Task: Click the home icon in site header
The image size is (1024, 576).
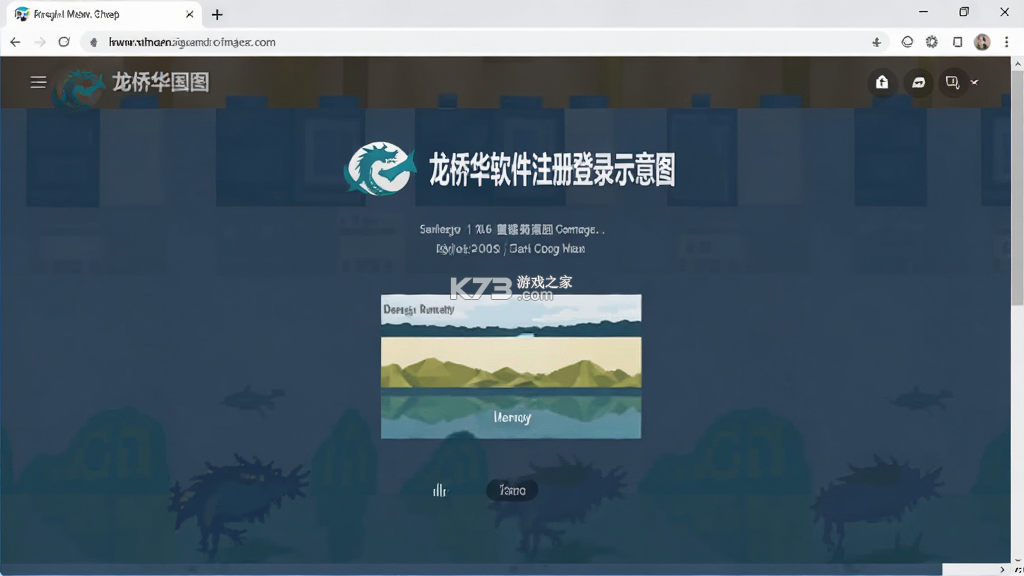Action: tap(882, 82)
